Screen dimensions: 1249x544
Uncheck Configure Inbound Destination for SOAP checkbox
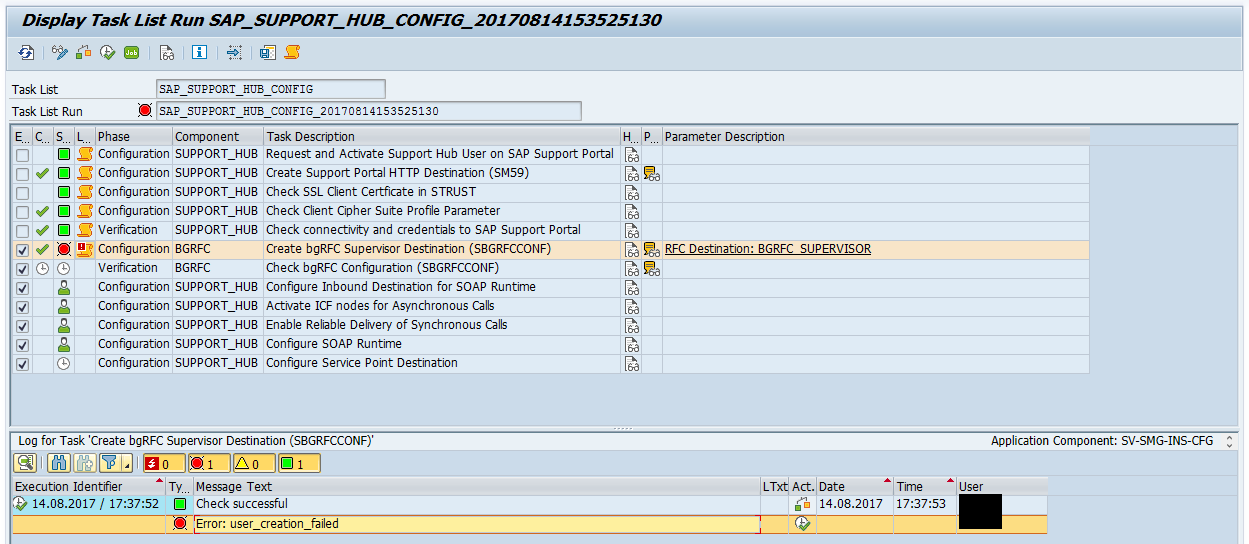[22, 288]
